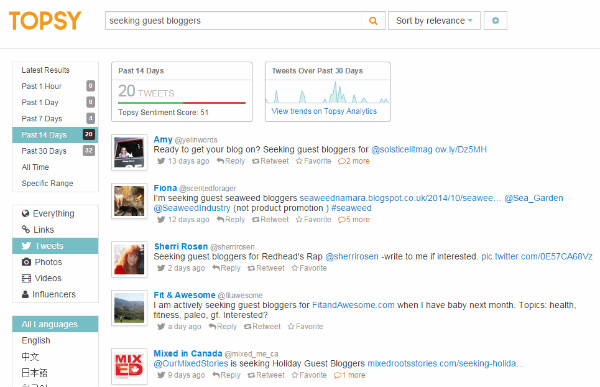Open the FitandAwesome.com link
The height and width of the screenshot is (387, 600).
point(353,305)
